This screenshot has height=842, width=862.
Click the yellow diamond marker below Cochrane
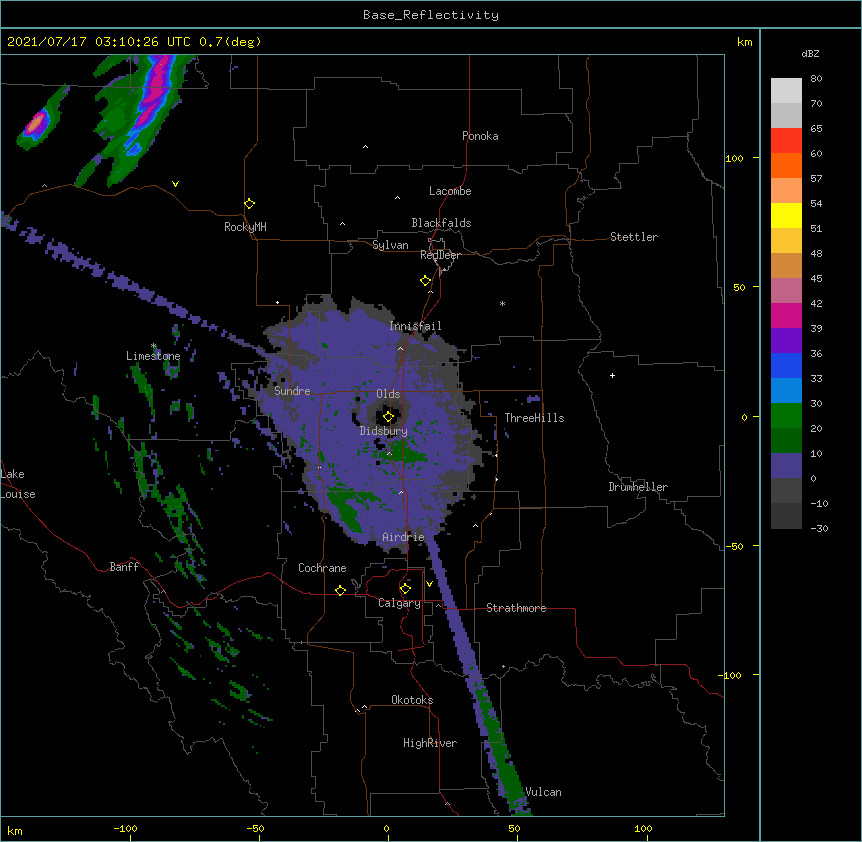coord(340,590)
